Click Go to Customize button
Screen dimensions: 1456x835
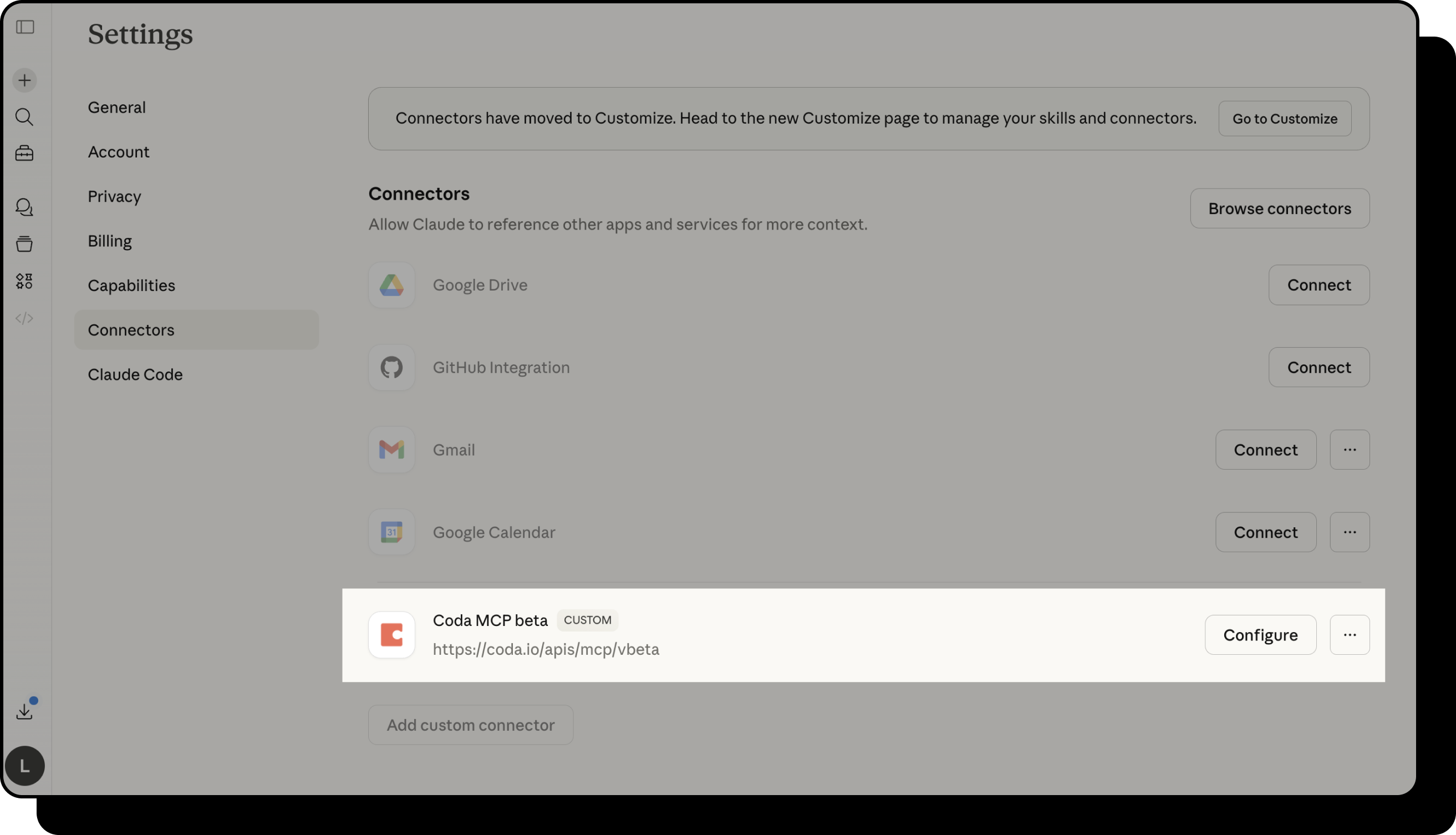pyautogui.click(x=1285, y=119)
